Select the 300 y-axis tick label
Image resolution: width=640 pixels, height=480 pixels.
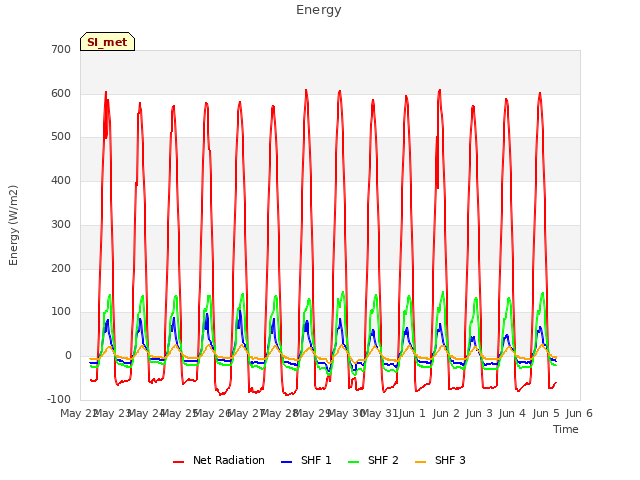tap(61, 224)
